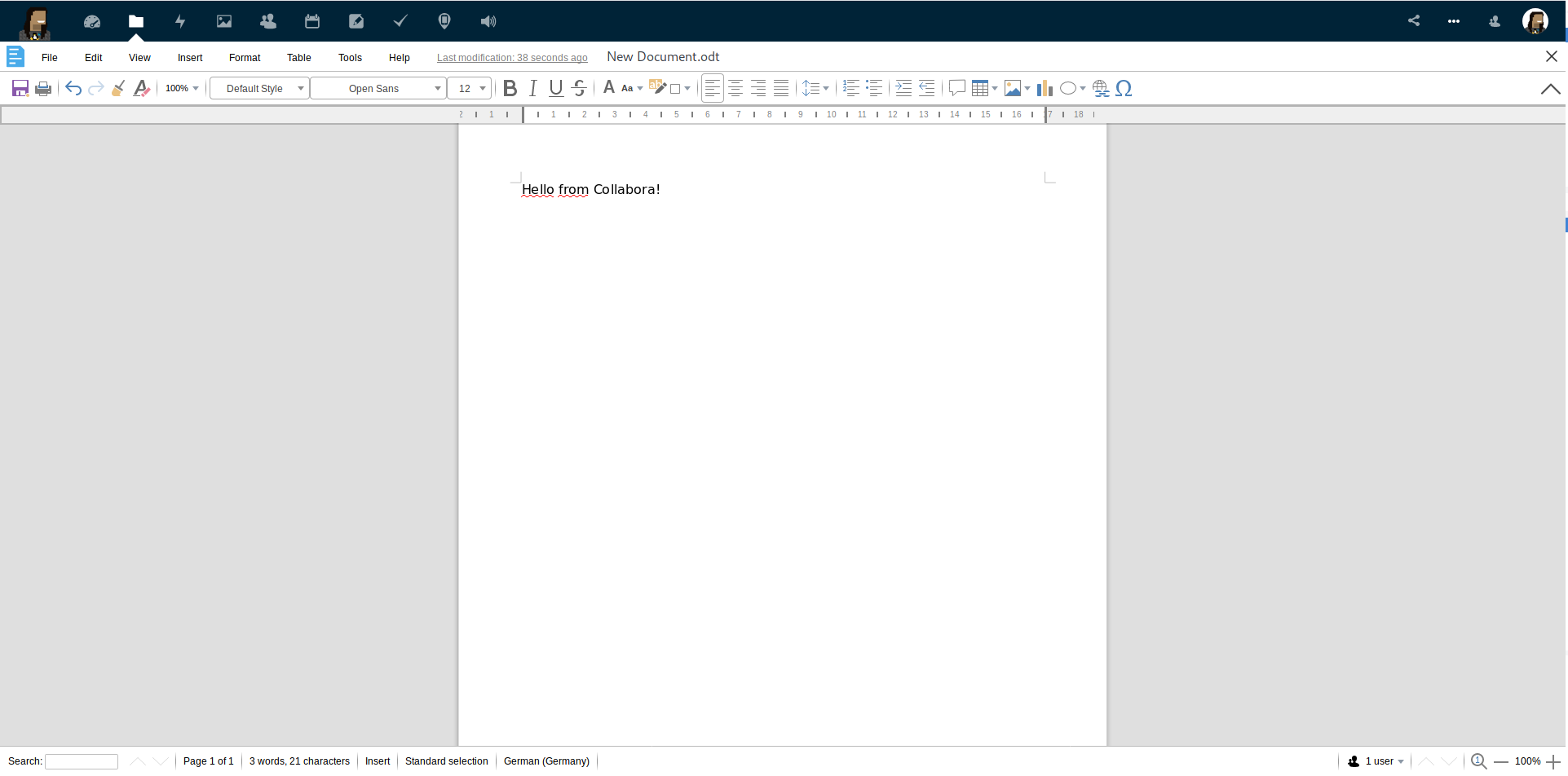Open the Notes app pencil icon

[x=356, y=21]
